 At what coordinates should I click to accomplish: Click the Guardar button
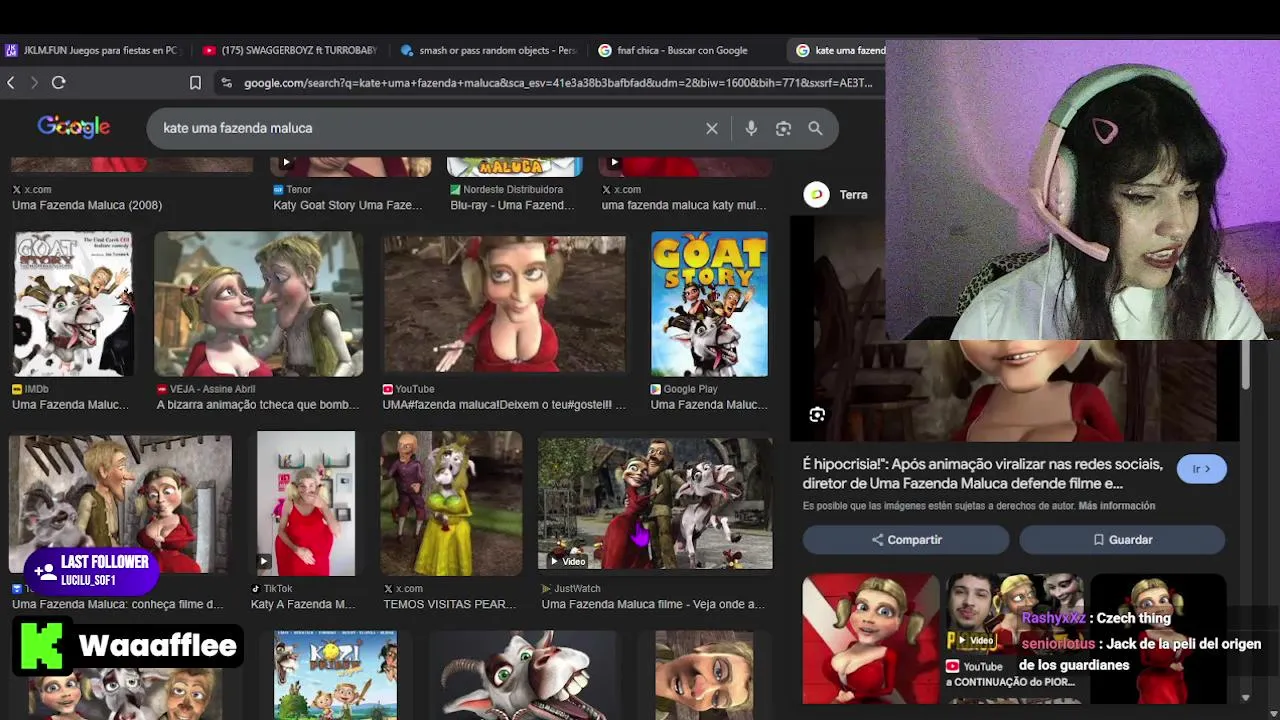click(1122, 540)
